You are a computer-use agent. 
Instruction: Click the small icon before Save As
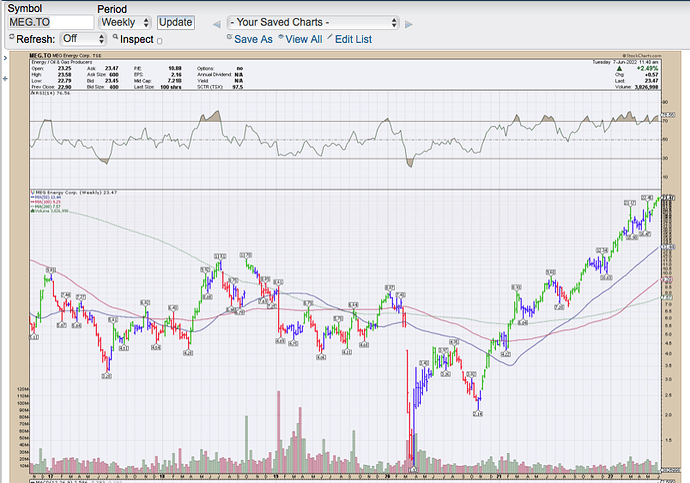pyautogui.click(x=230, y=37)
